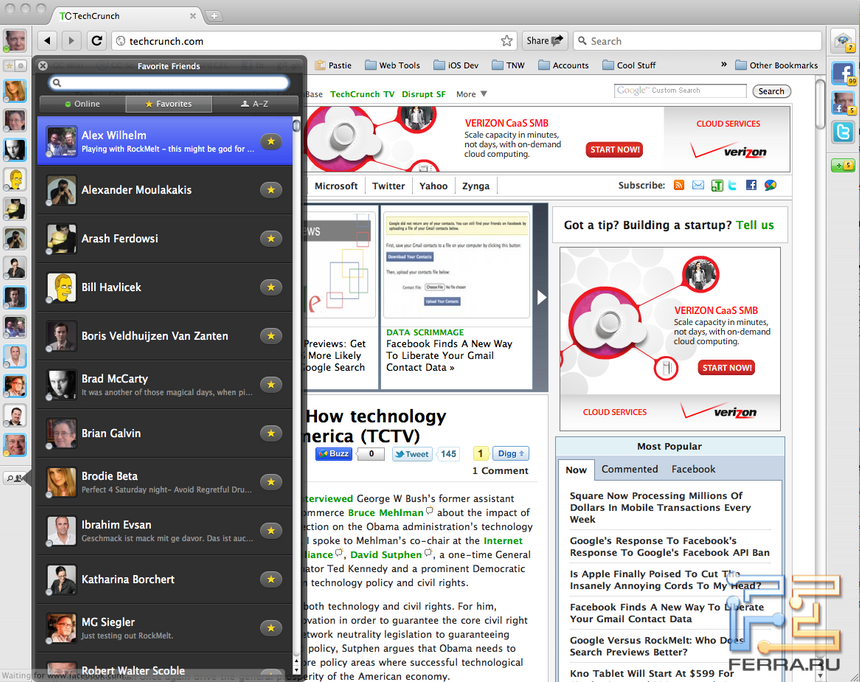Screen dimensions: 860x682
Task: Subscribe via the orange RSS icon
Action: click(679, 185)
